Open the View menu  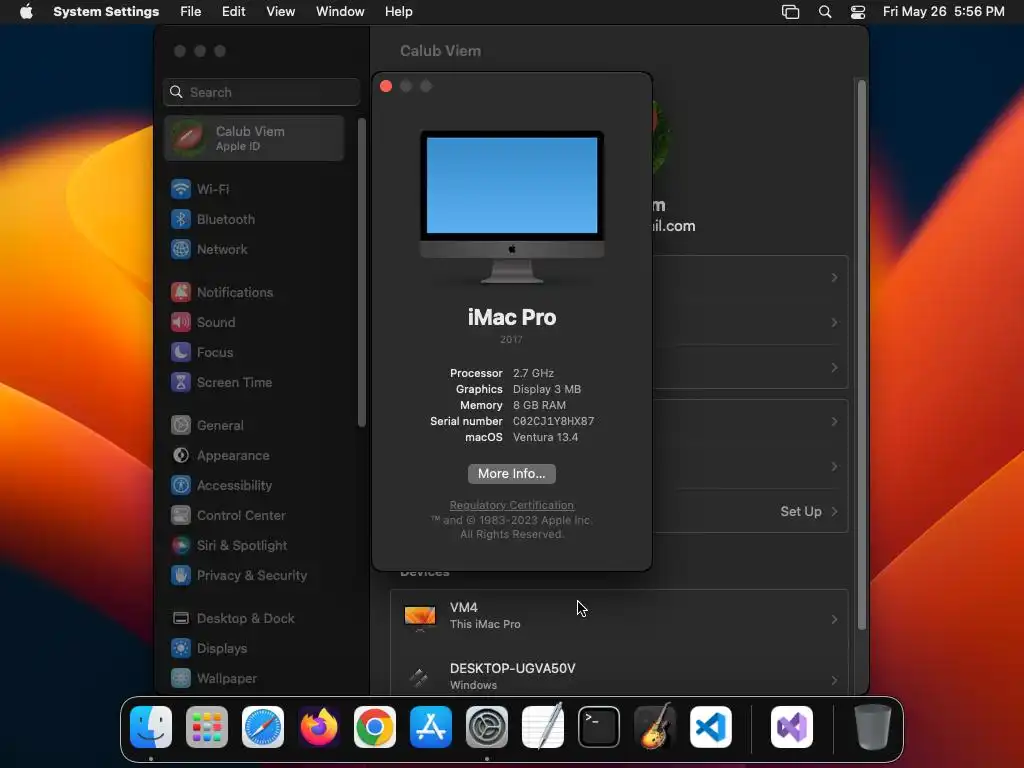pos(281,12)
